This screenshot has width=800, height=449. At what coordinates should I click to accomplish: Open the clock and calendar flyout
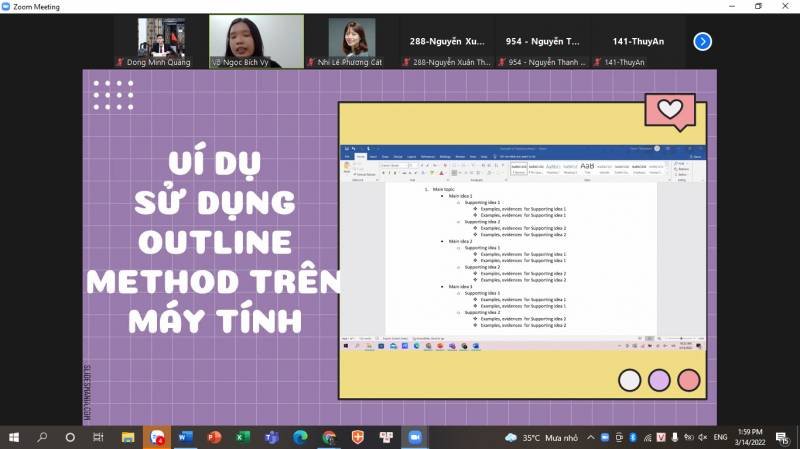tap(754, 437)
